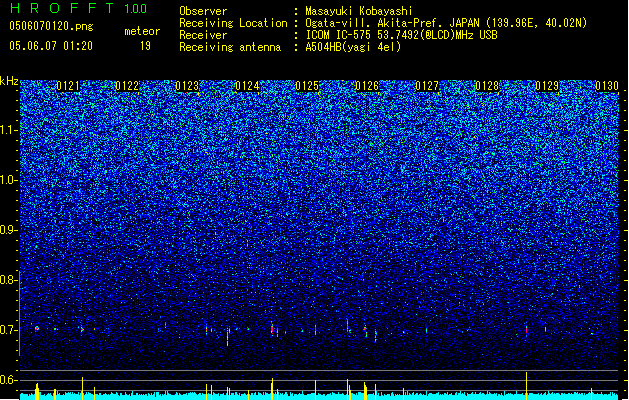Click the 0.8 kHz axis label
Screen dimensions: 629x400
click(x=8, y=280)
